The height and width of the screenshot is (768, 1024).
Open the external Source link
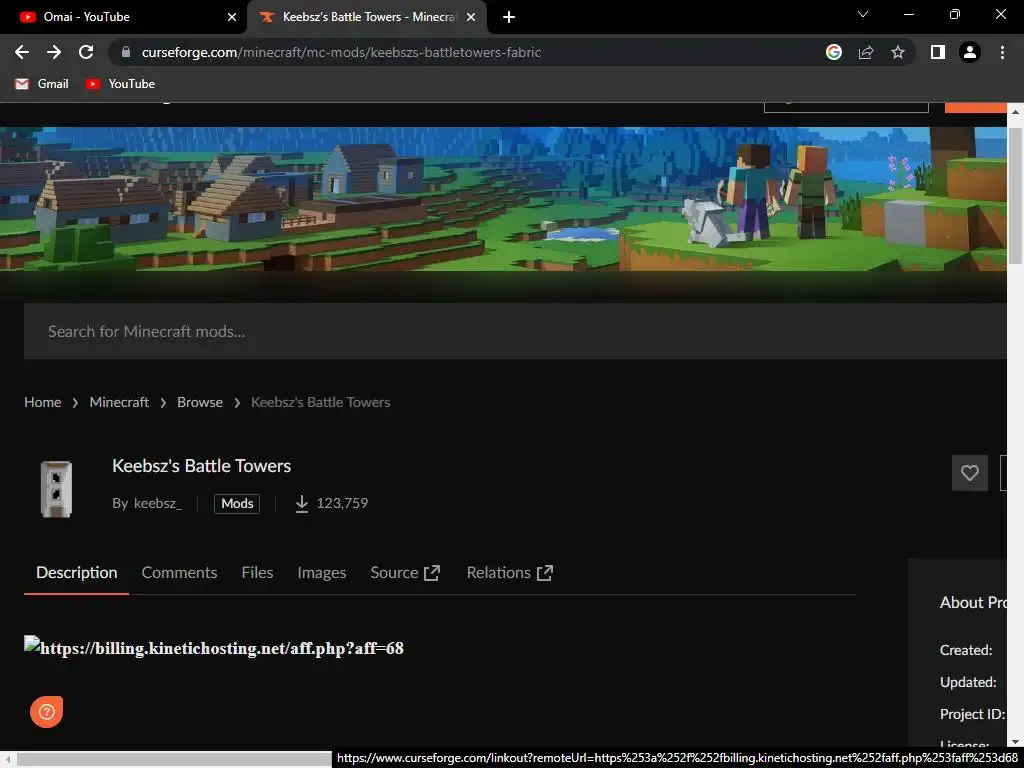coord(405,573)
